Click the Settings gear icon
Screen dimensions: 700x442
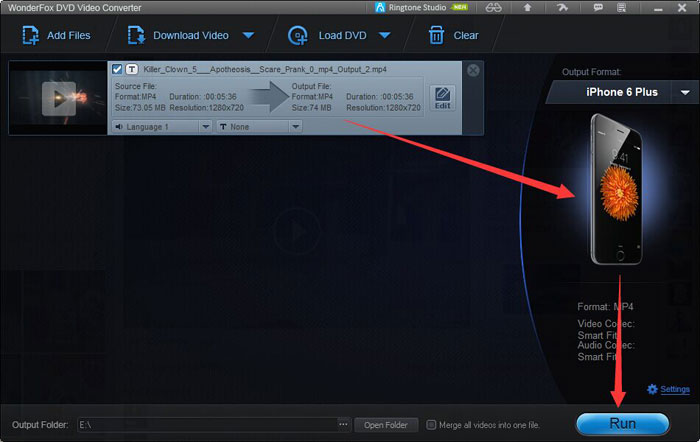[x=652, y=389]
